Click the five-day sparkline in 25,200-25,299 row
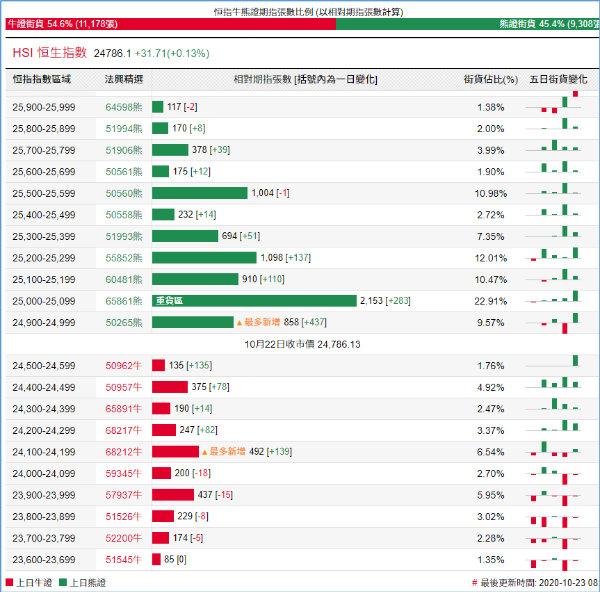 tap(554, 254)
